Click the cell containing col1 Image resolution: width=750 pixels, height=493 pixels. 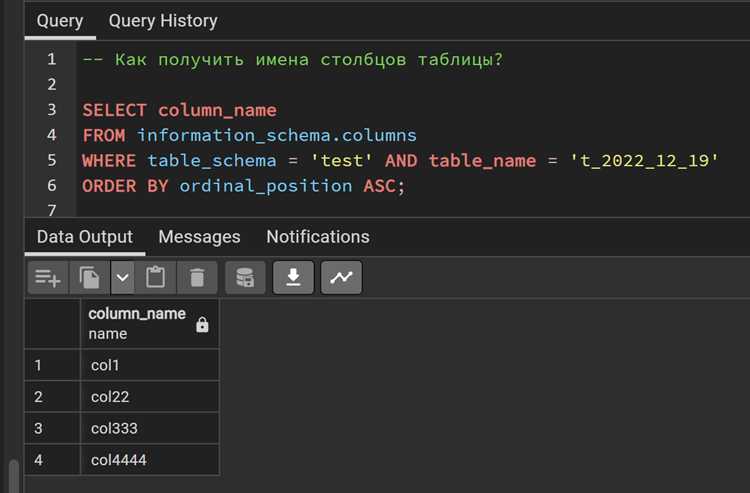[150, 365]
